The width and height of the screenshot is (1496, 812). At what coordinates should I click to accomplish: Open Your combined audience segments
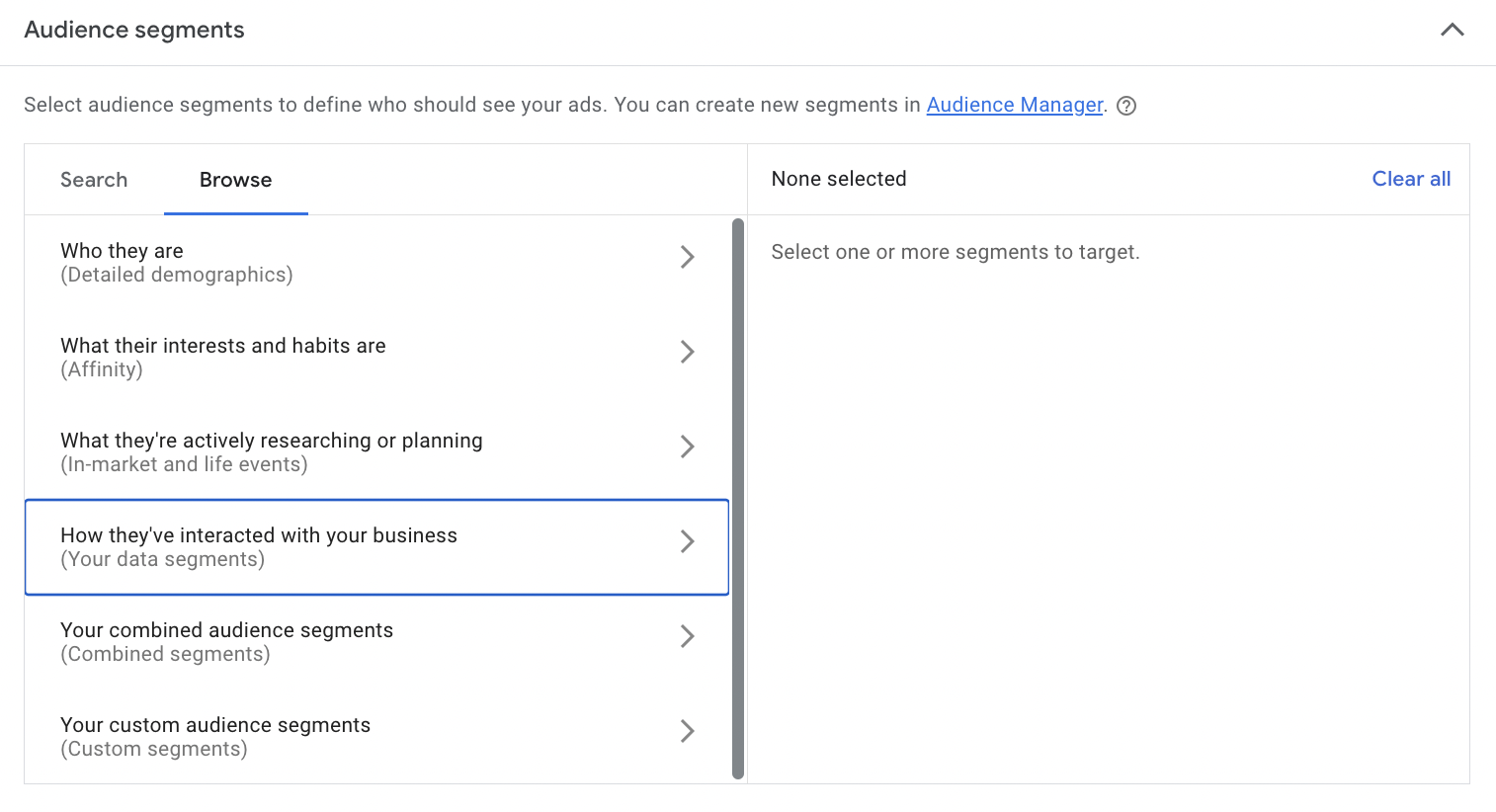[376, 642]
